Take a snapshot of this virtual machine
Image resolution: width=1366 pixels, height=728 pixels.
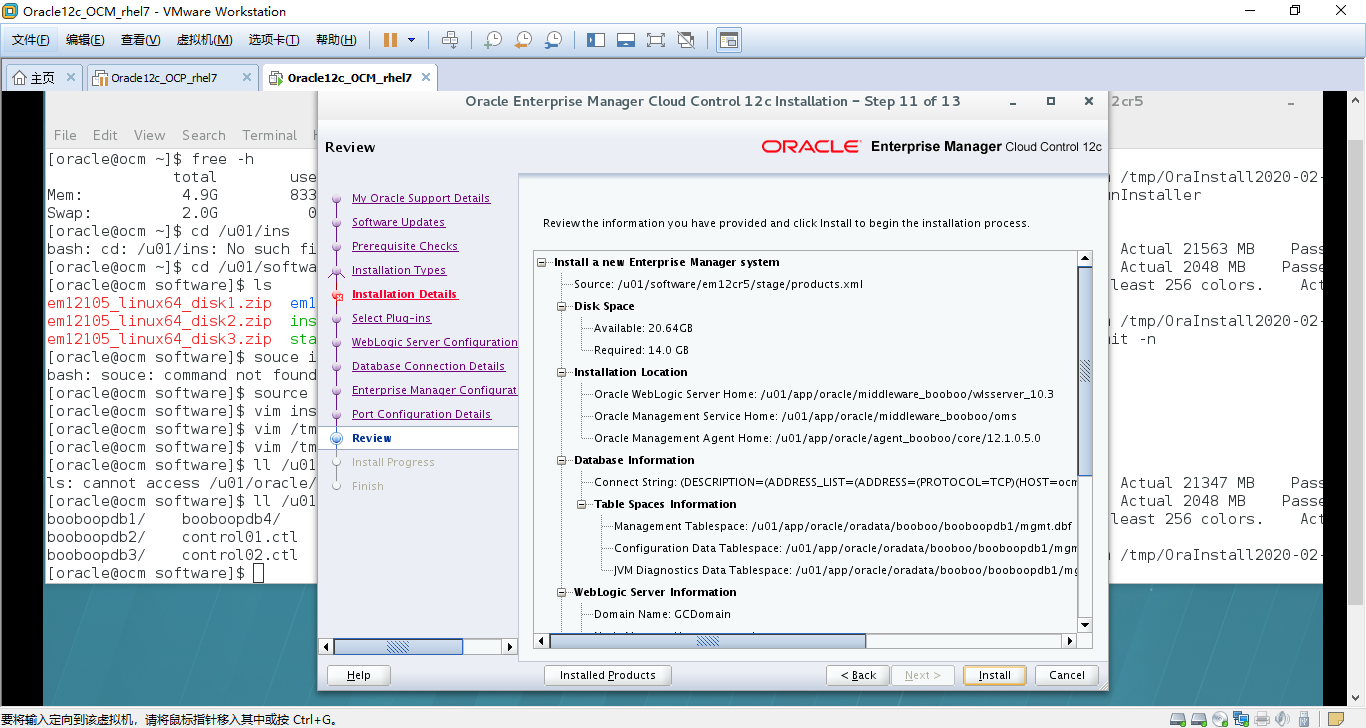click(492, 40)
